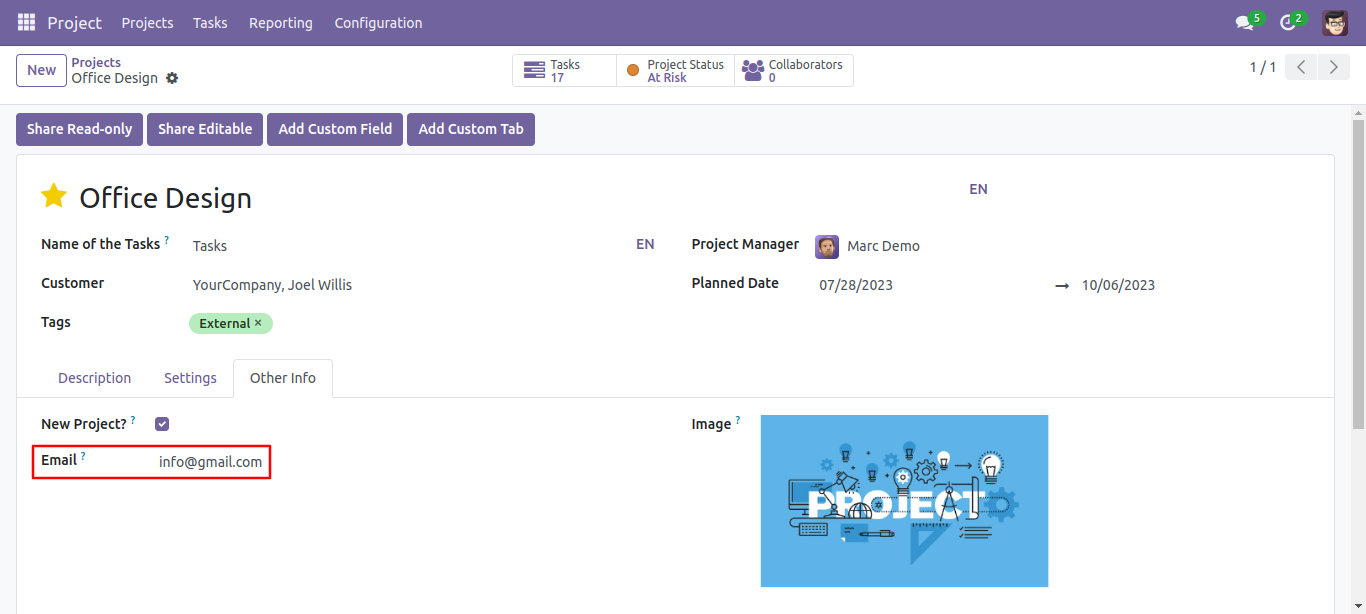Open the EN translation for Tasks name

point(645,244)
